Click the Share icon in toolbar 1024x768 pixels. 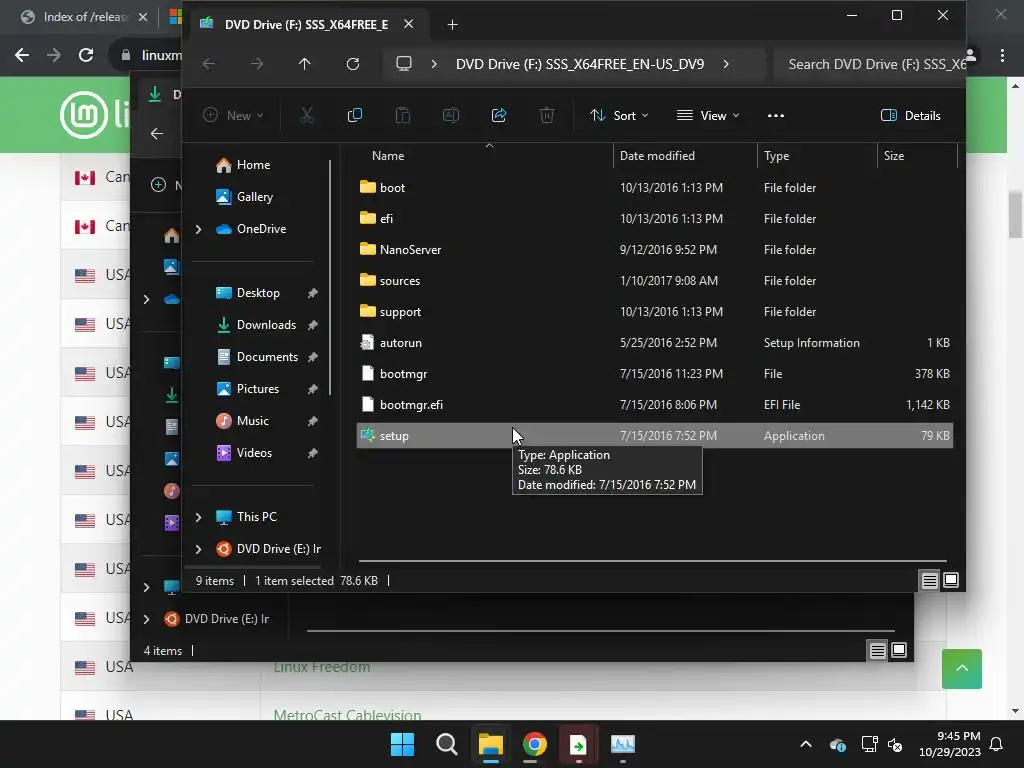(x=499, y=116)
